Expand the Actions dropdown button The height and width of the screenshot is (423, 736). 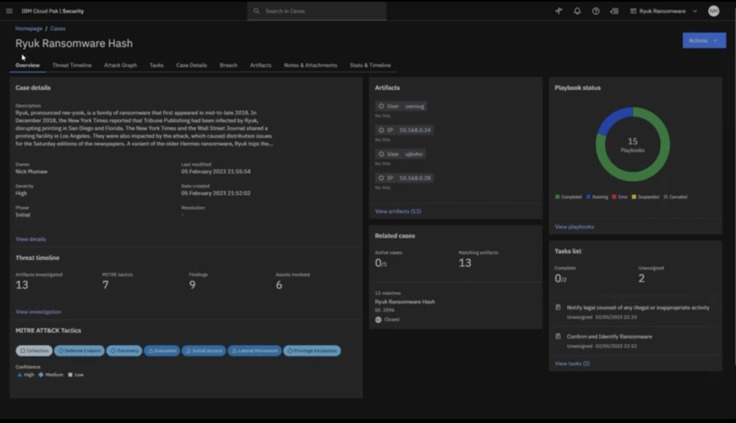click(704, 40)
